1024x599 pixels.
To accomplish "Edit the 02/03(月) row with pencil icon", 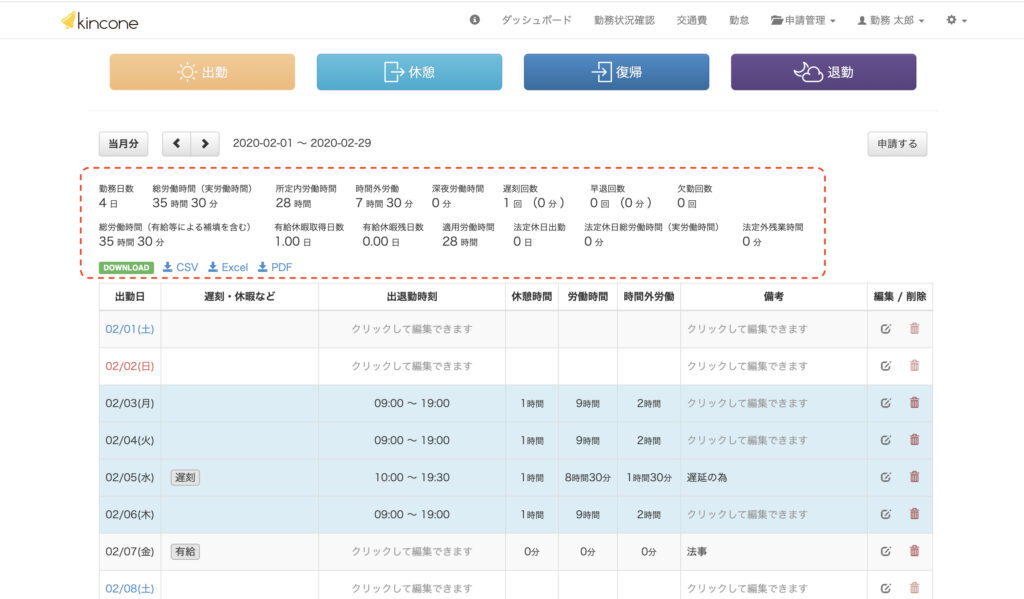I will 886,404.
